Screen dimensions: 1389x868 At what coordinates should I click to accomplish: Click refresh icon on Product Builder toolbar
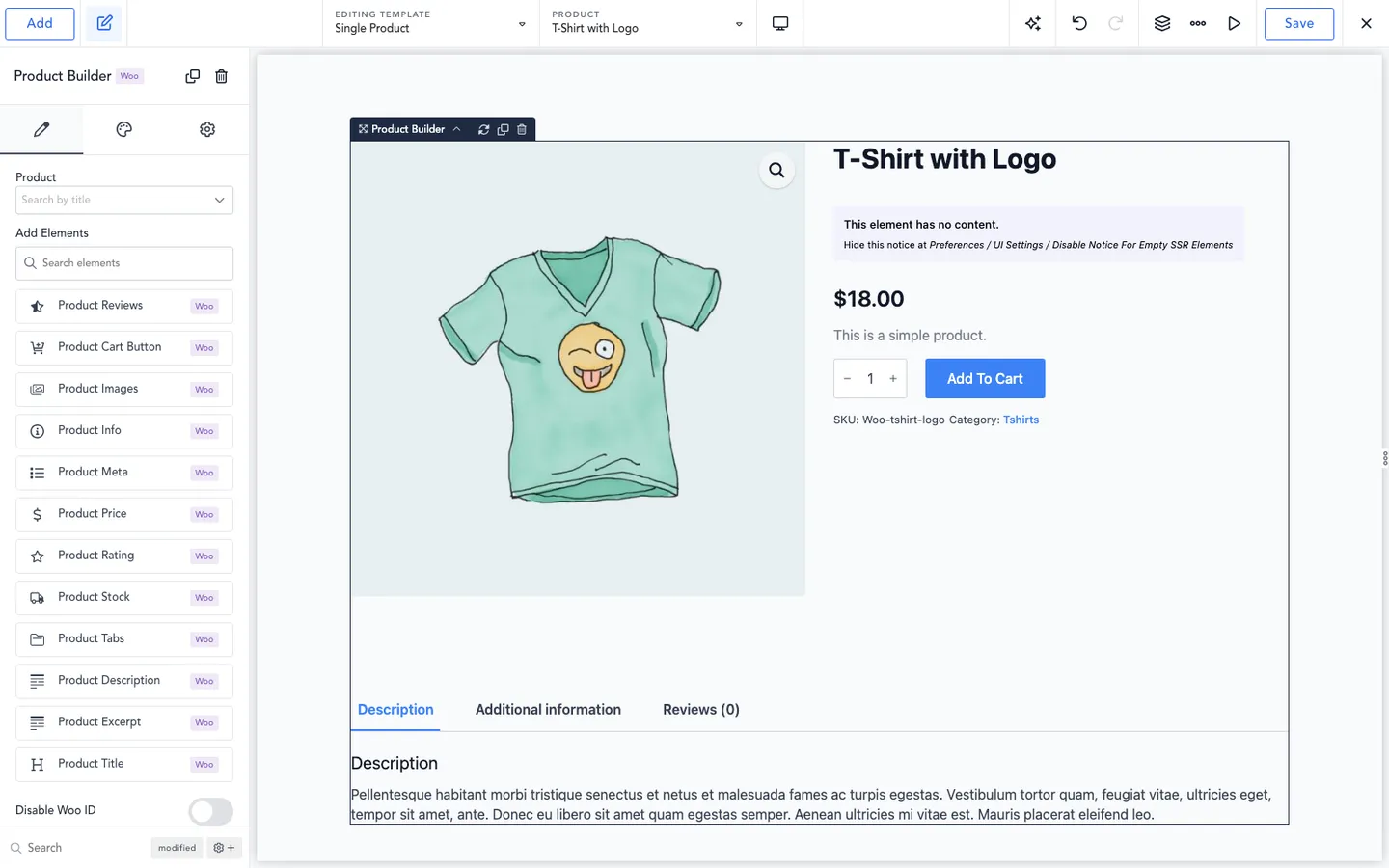coord(484,129)
